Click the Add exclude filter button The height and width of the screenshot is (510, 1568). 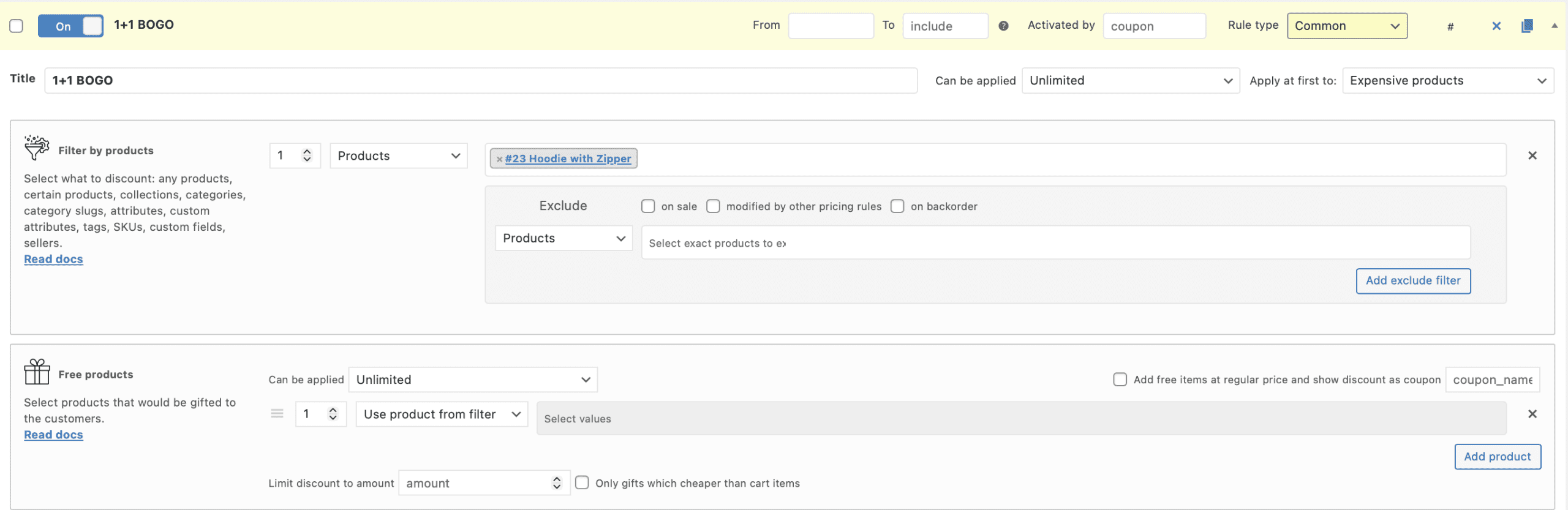click(x=1412, y=280)
